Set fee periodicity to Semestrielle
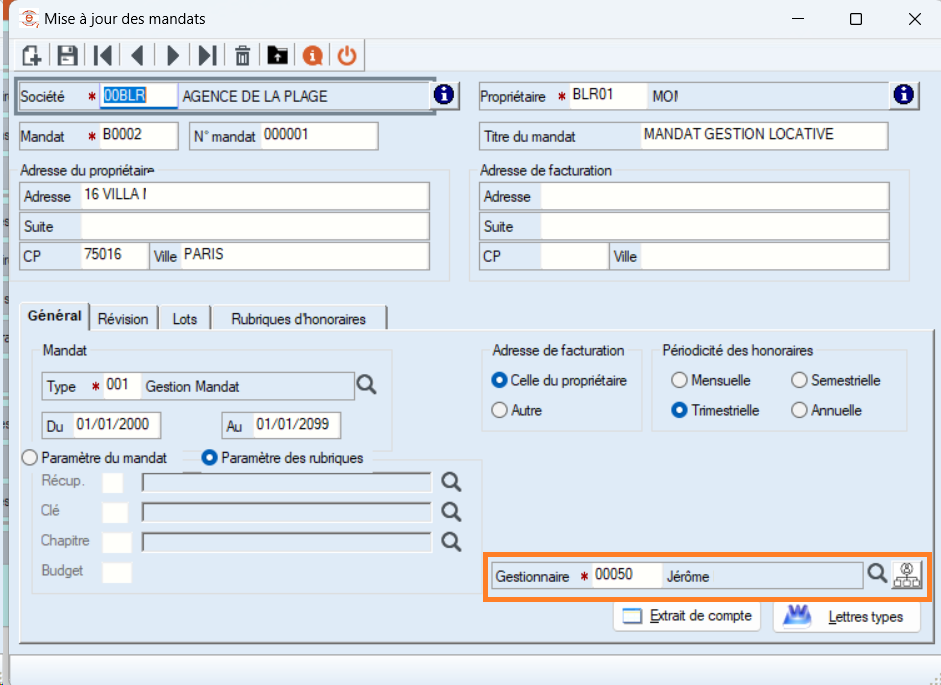This screenshot has height=685, width=941. 836,381
